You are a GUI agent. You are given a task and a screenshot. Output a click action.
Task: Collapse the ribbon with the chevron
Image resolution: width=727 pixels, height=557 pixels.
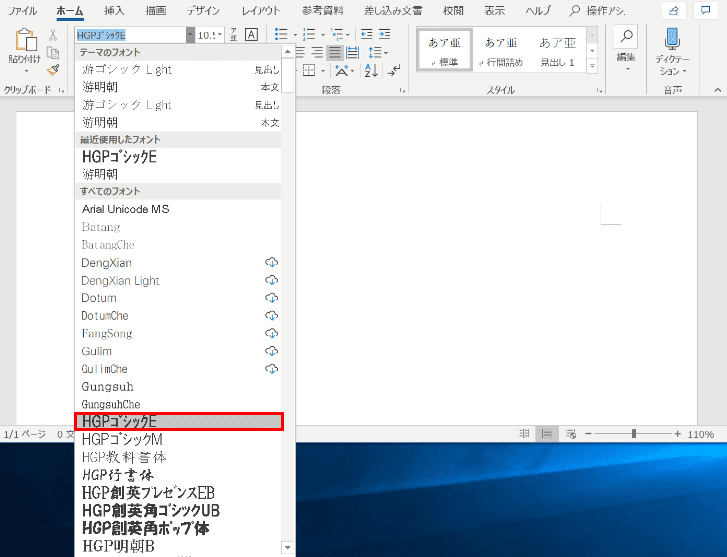717,90
